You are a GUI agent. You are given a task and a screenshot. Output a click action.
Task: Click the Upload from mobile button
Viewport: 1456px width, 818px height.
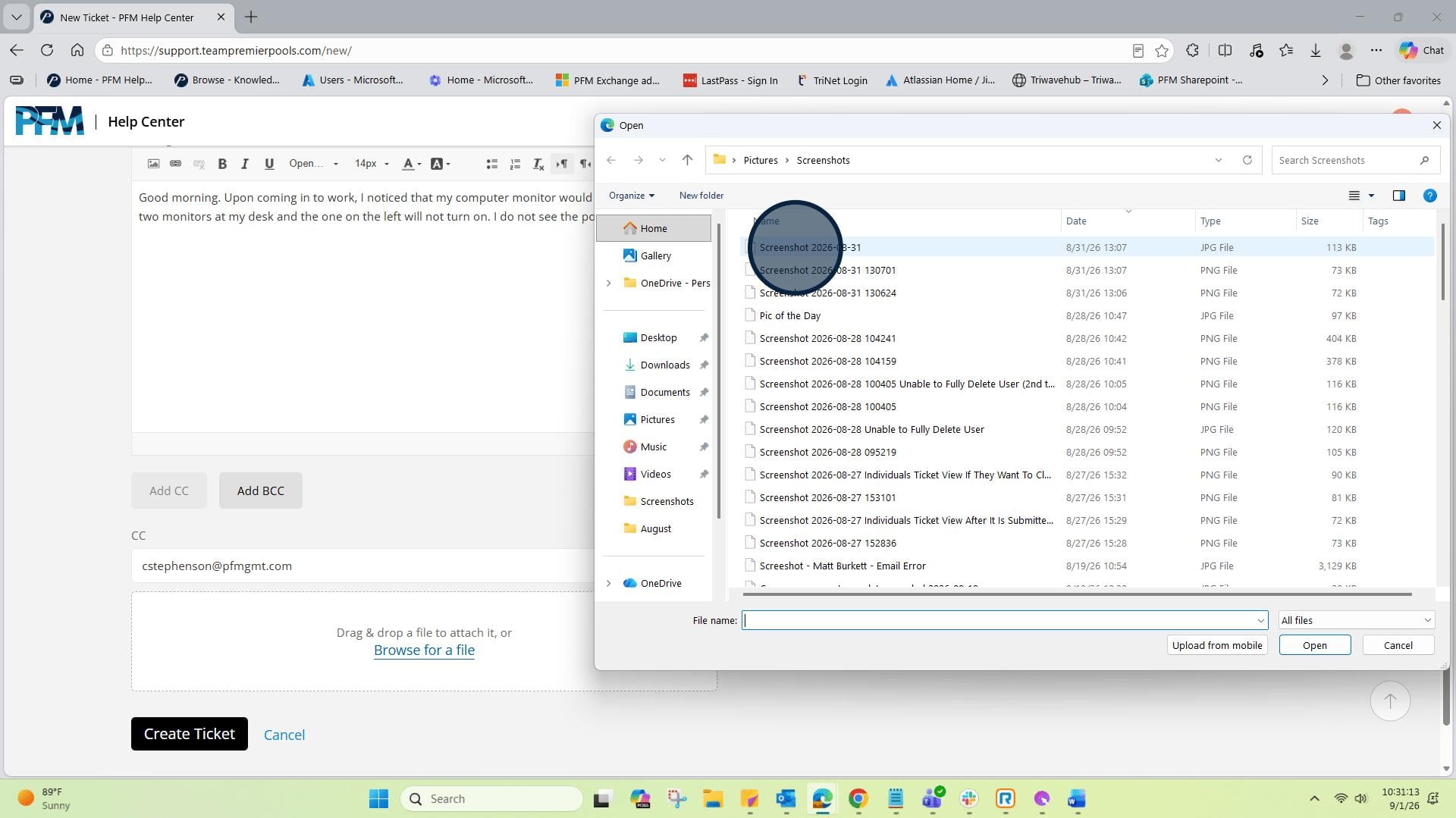[x=1216, y=645]
